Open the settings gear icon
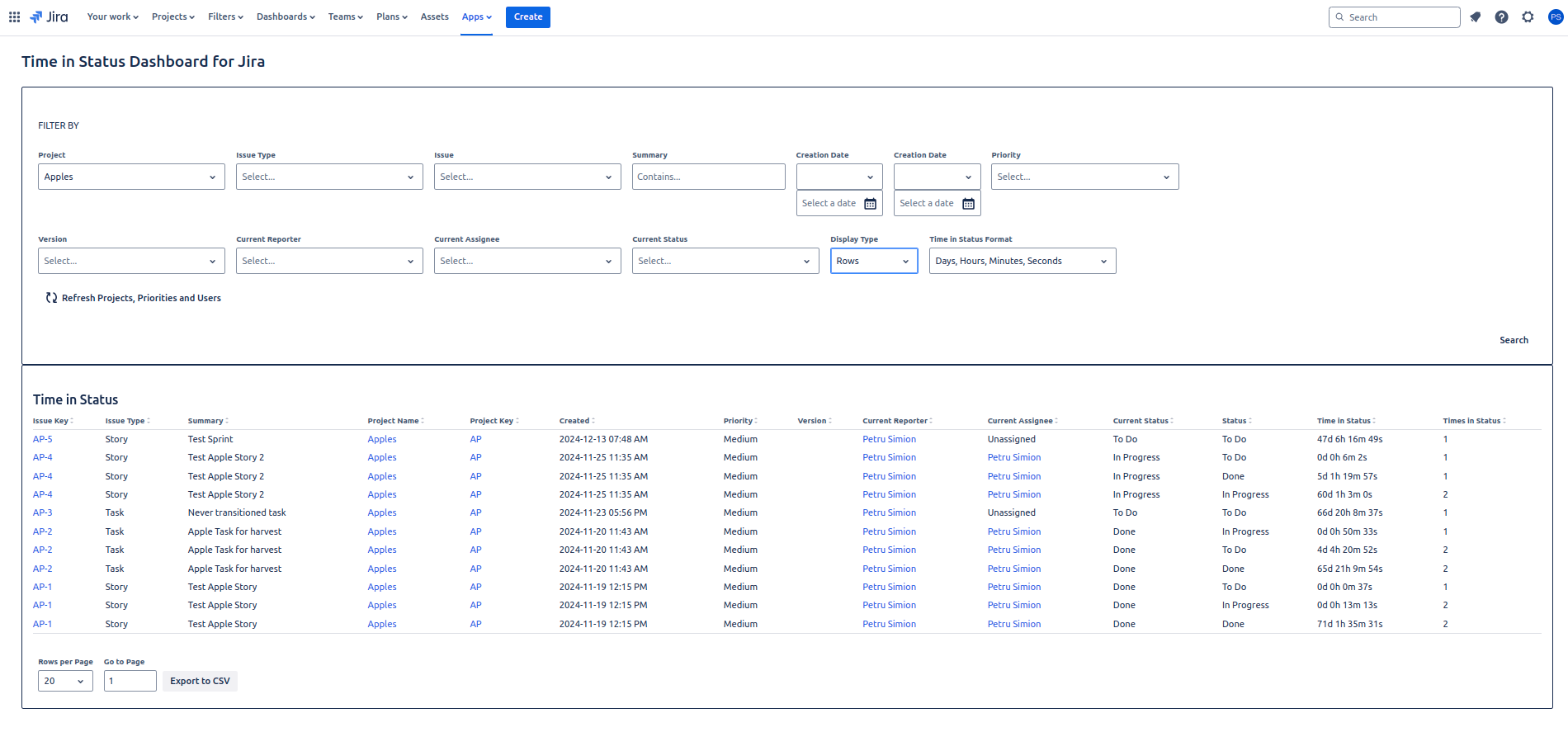The image size is (1568, 732). pos(1528,17)
